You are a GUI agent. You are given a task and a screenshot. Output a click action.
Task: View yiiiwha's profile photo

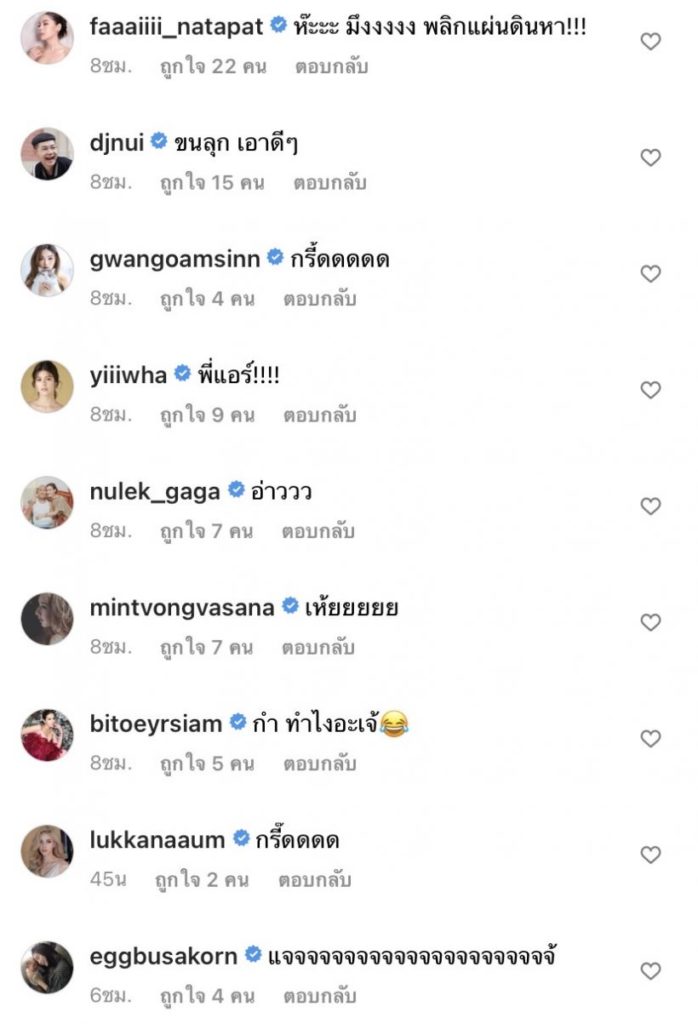coord(47,386)
